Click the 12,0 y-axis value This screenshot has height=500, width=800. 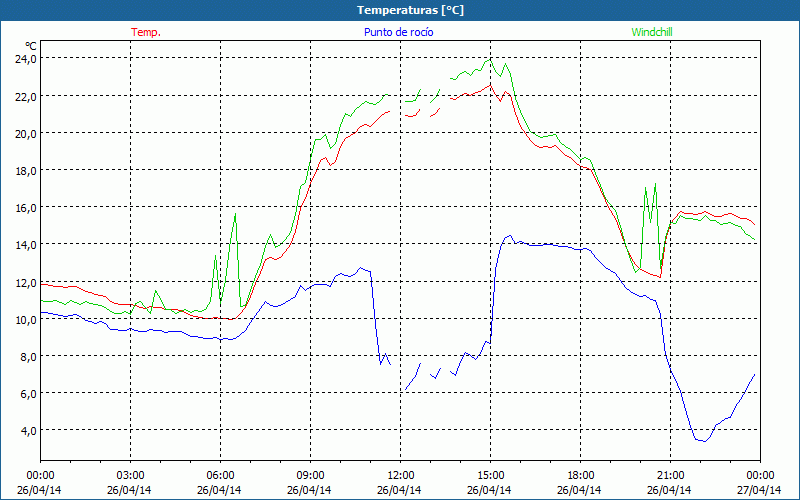pyautogui.click(x=26, y=282)
